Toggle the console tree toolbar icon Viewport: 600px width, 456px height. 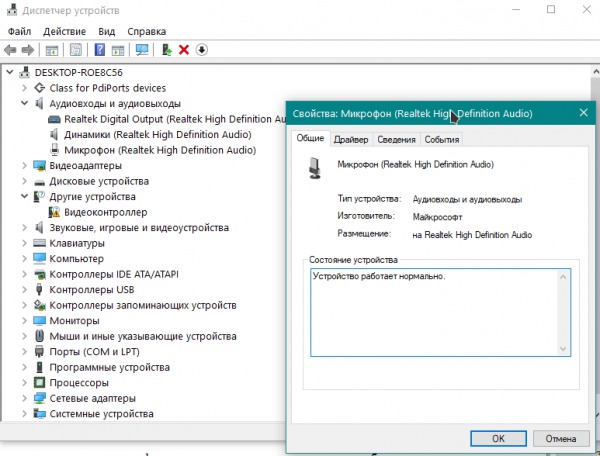click(x=52, y=50)
